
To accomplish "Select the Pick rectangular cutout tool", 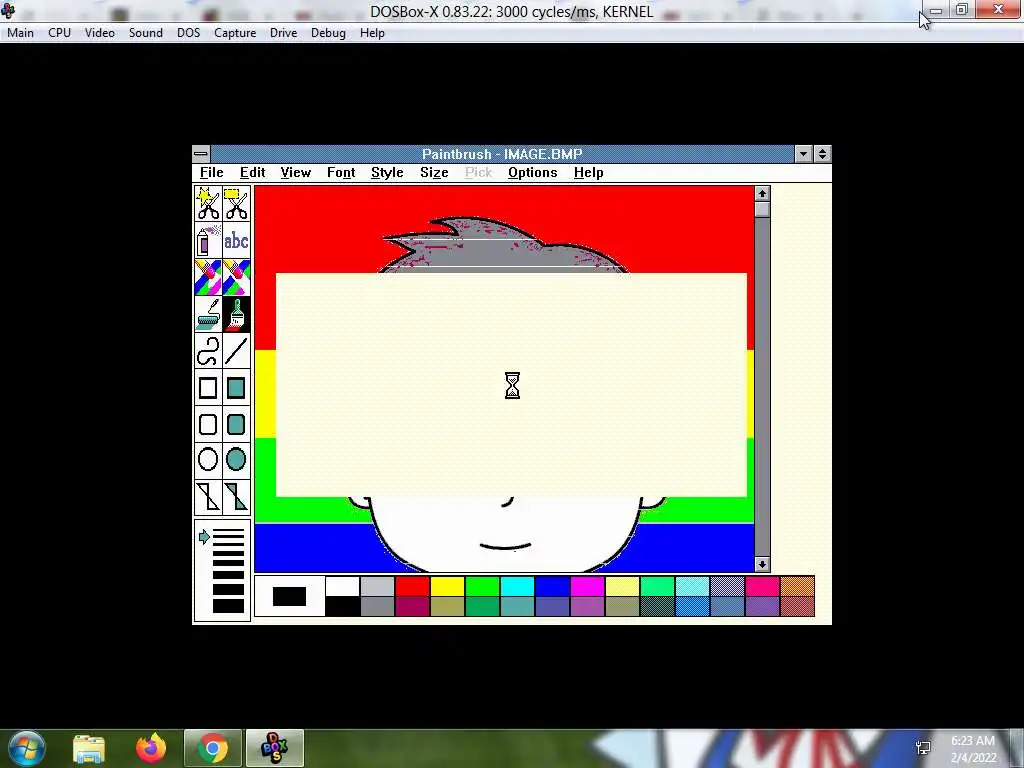I will tap(236, 204).
